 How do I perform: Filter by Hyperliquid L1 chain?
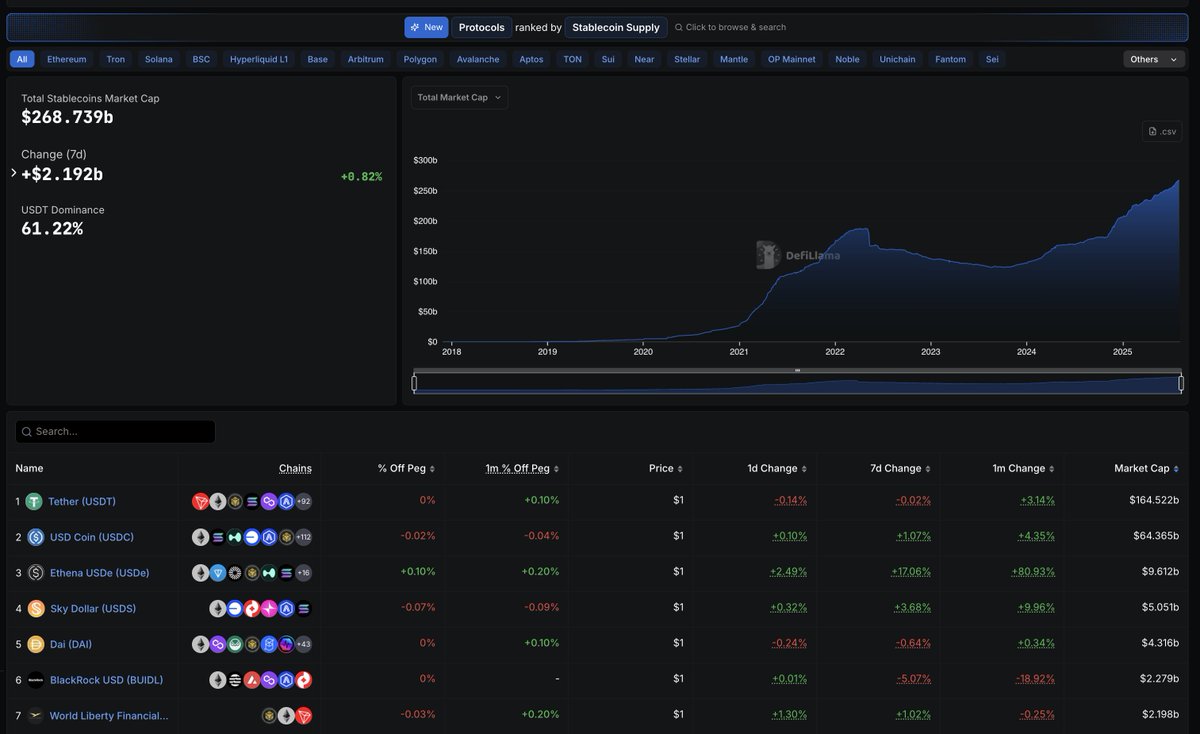pyautogui.click(x=259, y=59)
